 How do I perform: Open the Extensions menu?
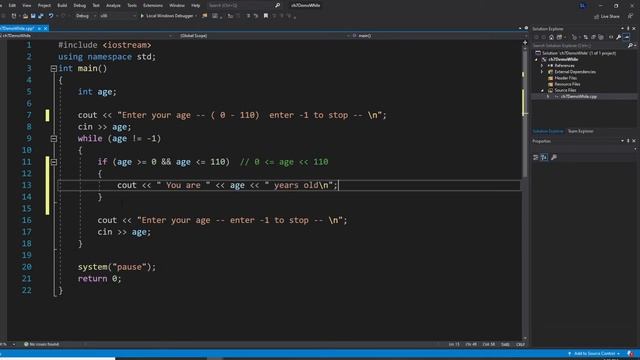click(x=153, y=5)
